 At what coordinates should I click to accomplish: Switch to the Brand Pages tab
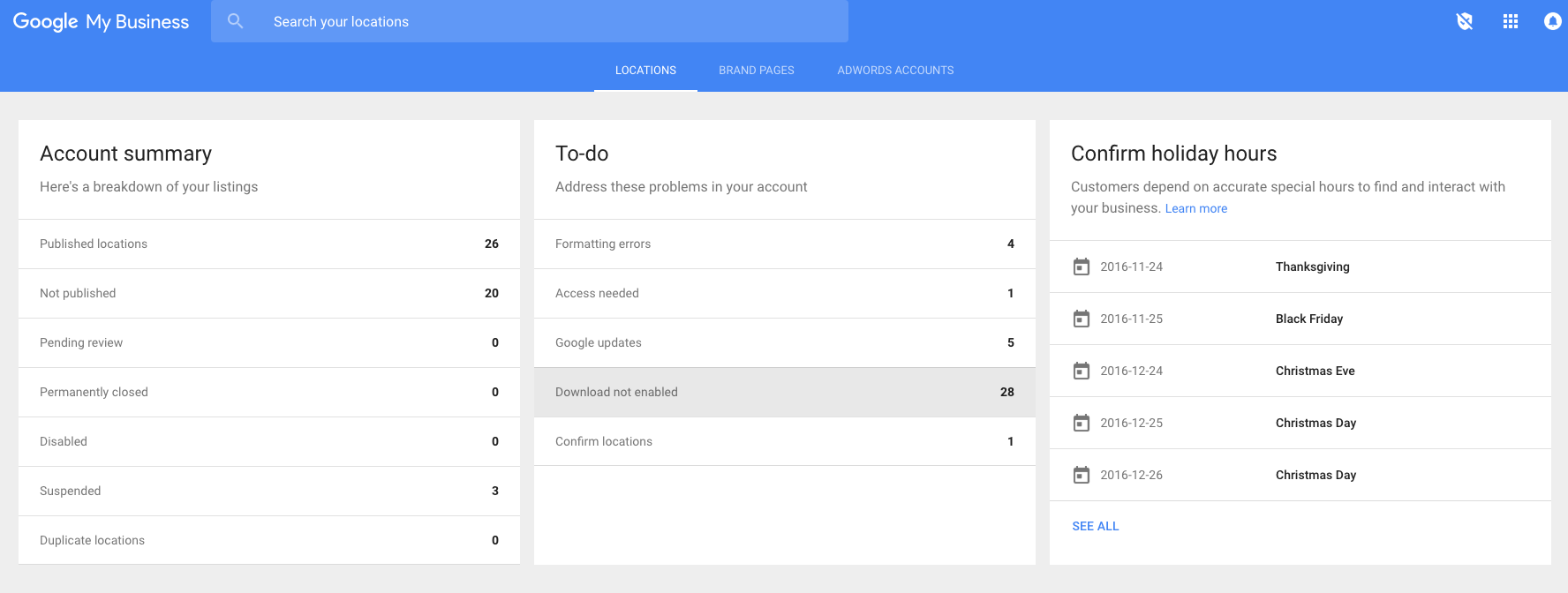[756, 71]
